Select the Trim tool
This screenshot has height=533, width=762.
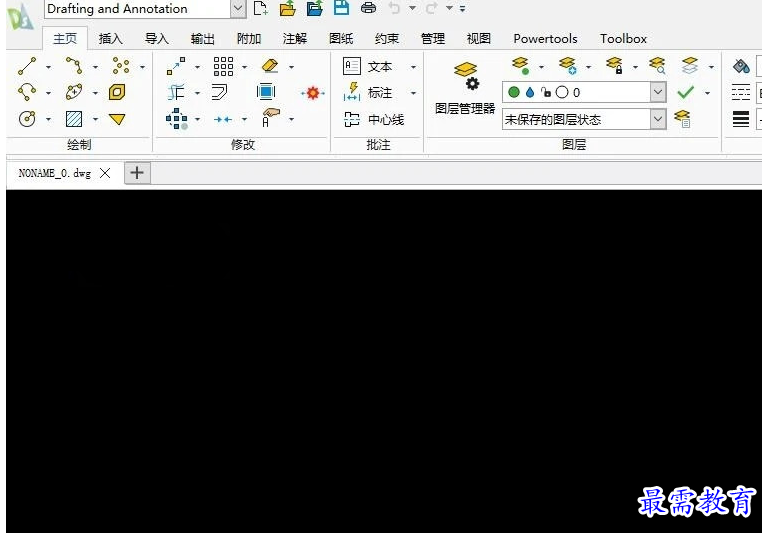[176, 92]
